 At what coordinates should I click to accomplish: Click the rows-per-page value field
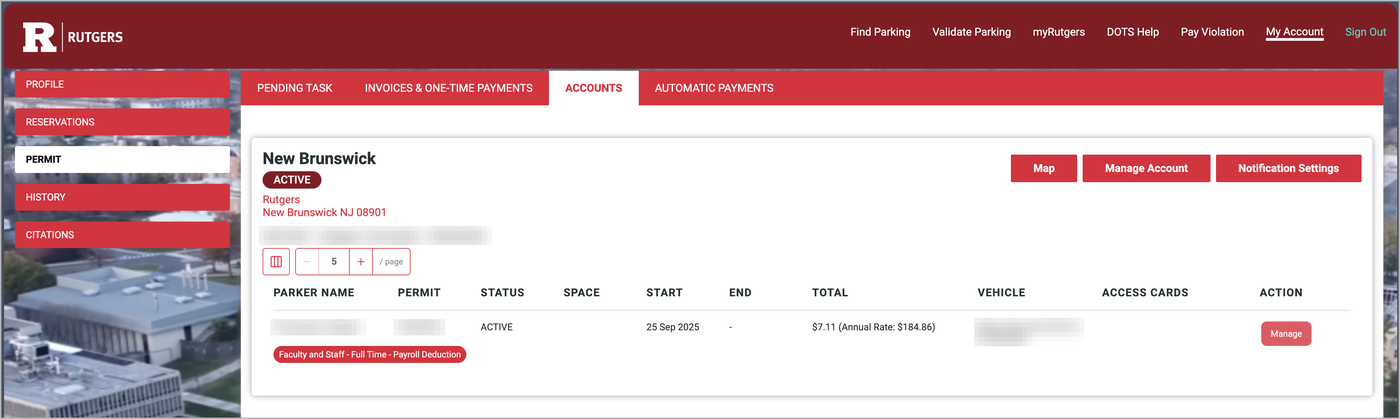[x=334, y=262]
